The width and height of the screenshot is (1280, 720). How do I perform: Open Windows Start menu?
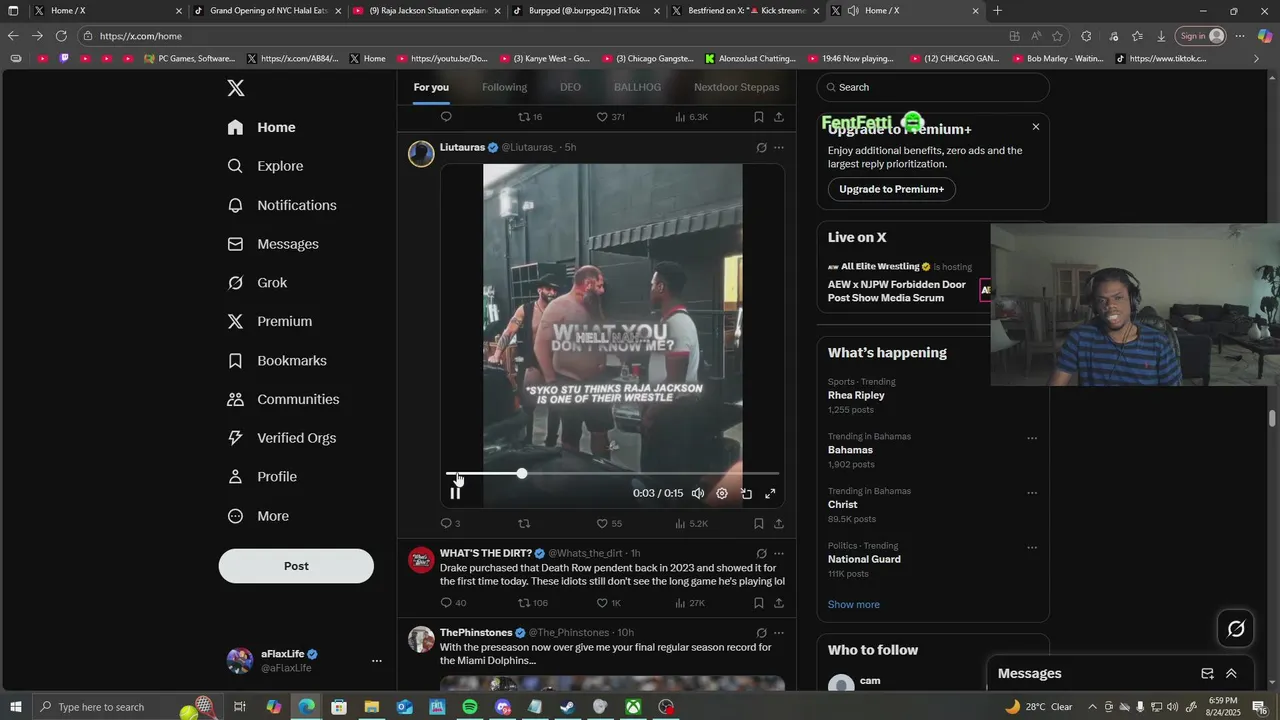pyautogui.click(x=16, y=707)
